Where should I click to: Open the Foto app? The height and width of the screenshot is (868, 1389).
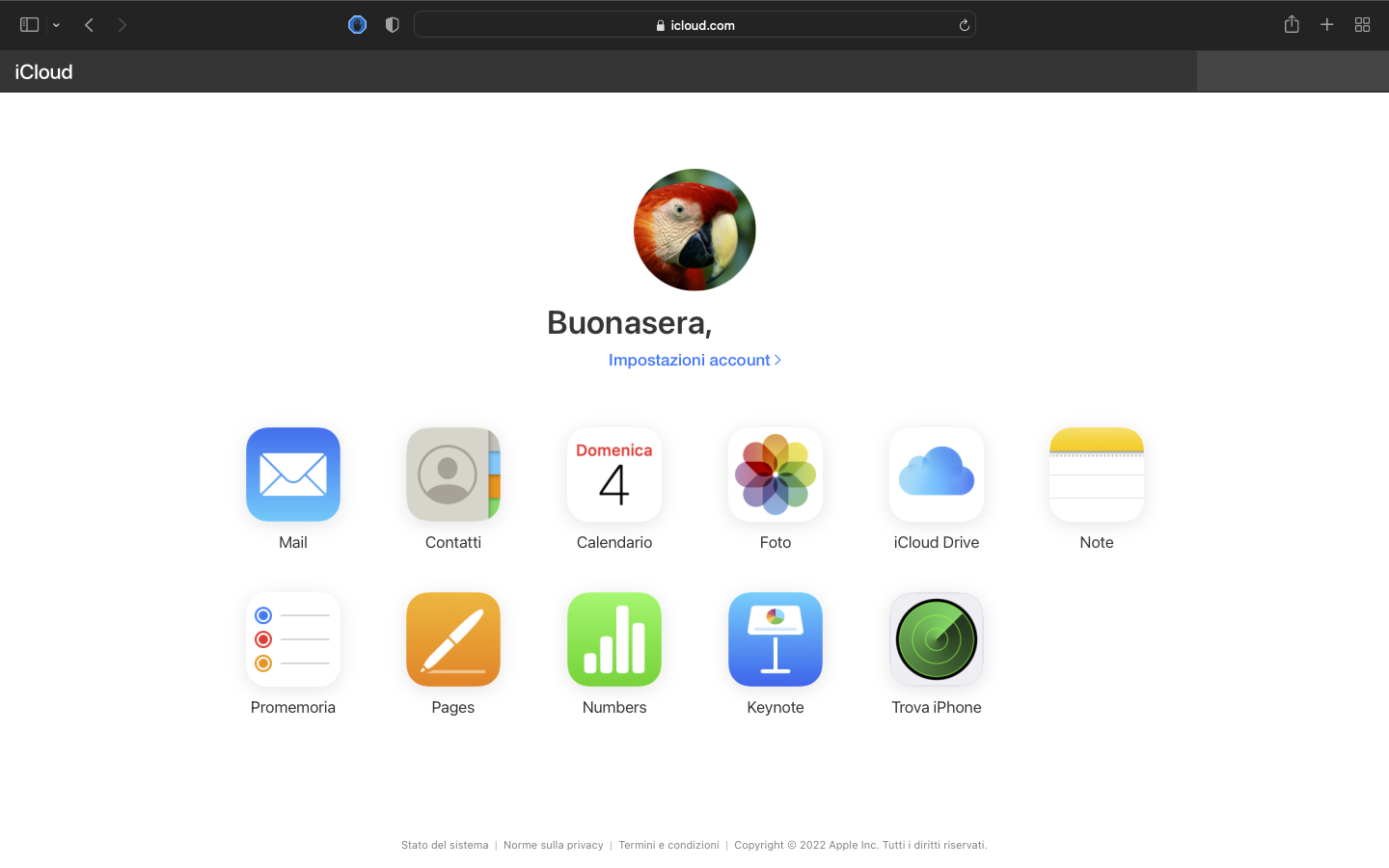(x=775, y=475)
